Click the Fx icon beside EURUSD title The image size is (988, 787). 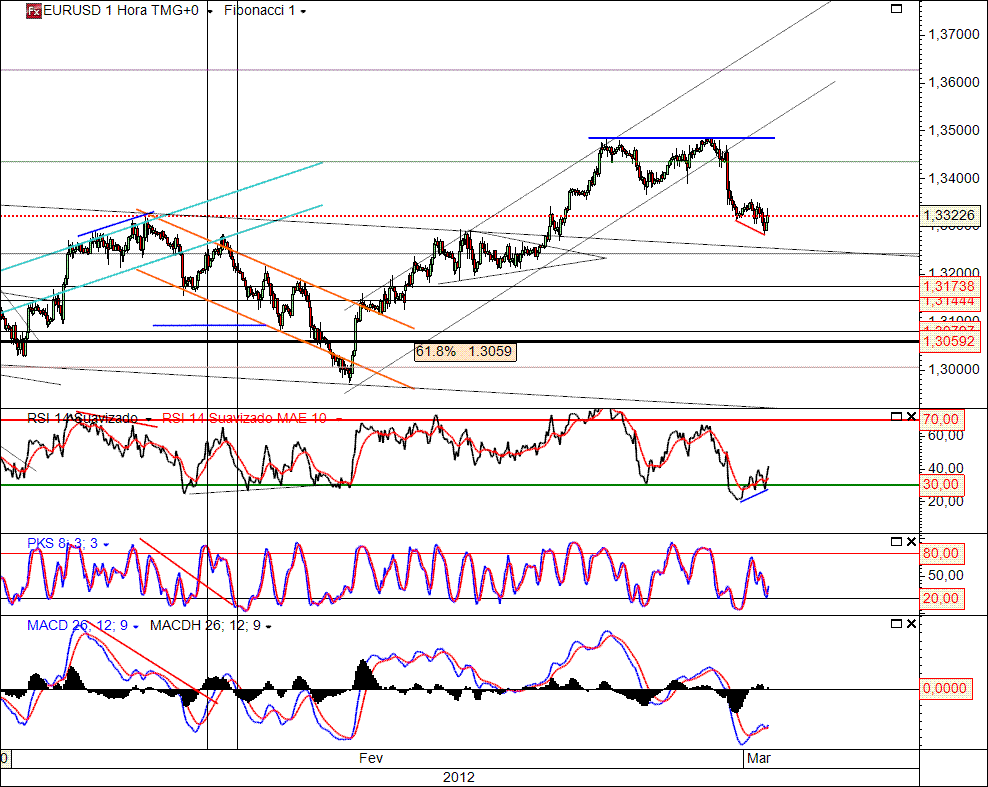34,11
